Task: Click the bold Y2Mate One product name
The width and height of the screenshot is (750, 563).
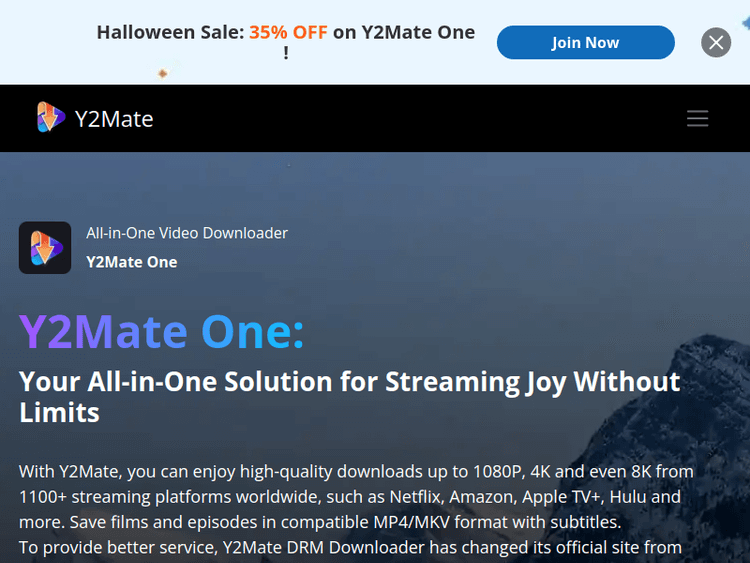Action: (x=132, y=262)
